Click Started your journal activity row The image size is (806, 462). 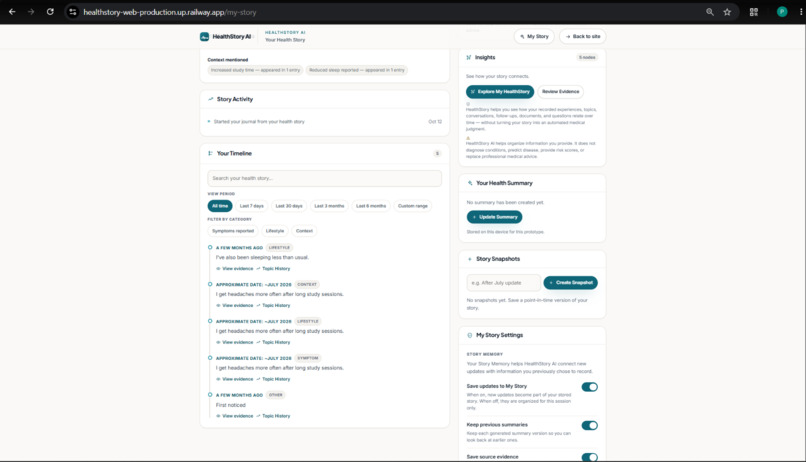tap(324, 122)
